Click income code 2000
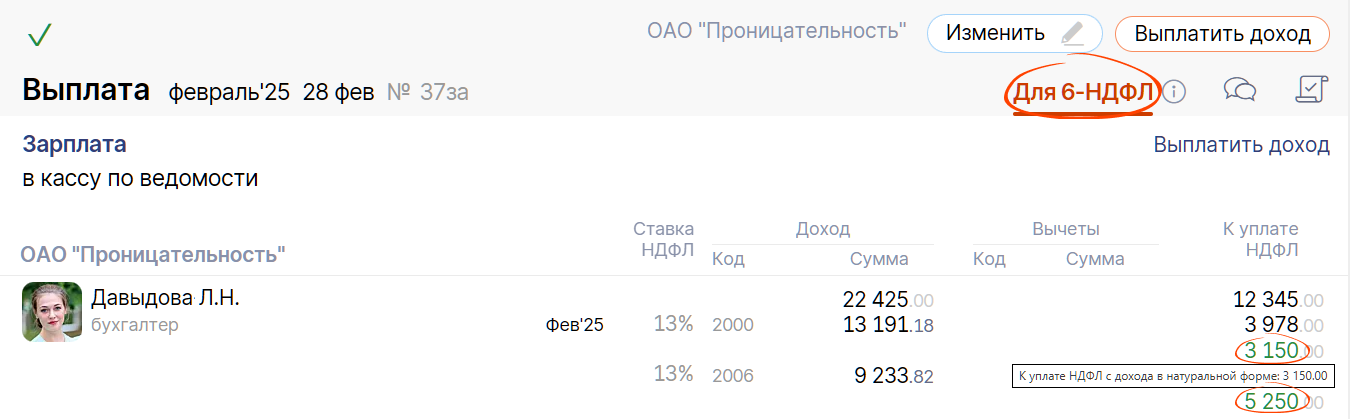Viewport: 1350px width, 419px height. [732, 325]
